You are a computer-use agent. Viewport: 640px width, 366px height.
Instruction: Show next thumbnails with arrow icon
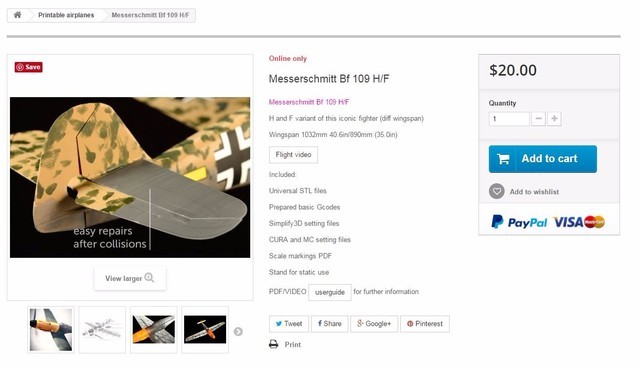(x=238, y=331)
